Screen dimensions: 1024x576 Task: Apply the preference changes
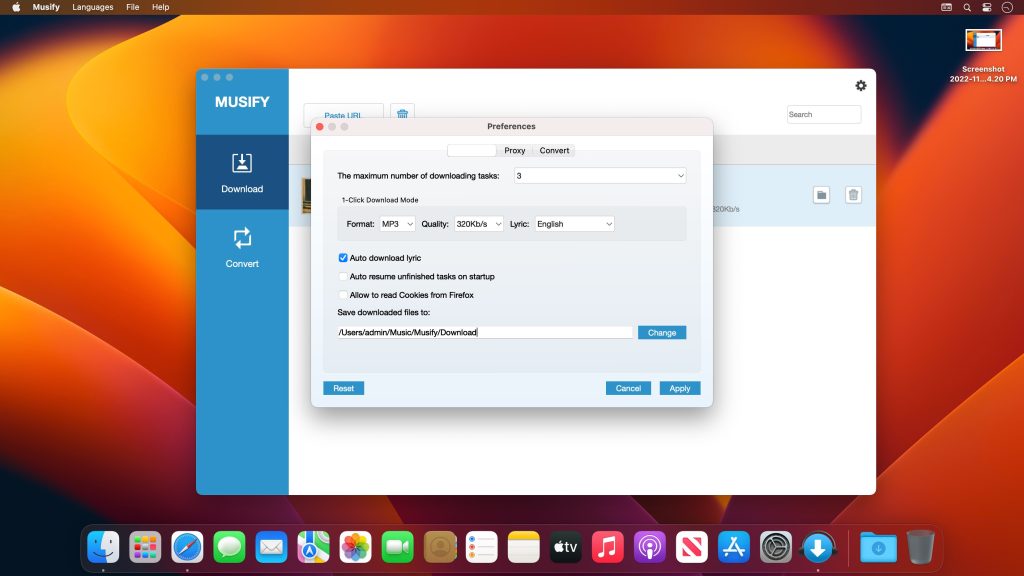pyautogui.click(x=680, y=388)
